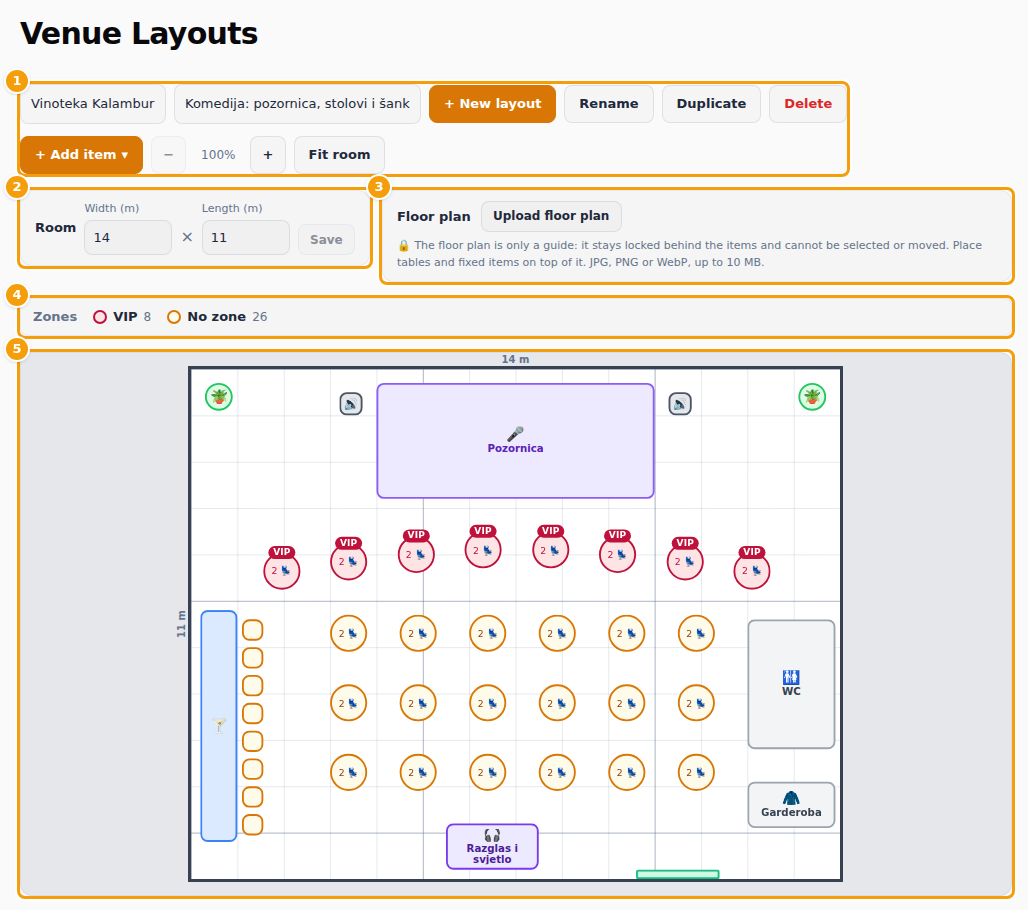
Task: Zoom in with the plus button
Action: coord(268,155)
